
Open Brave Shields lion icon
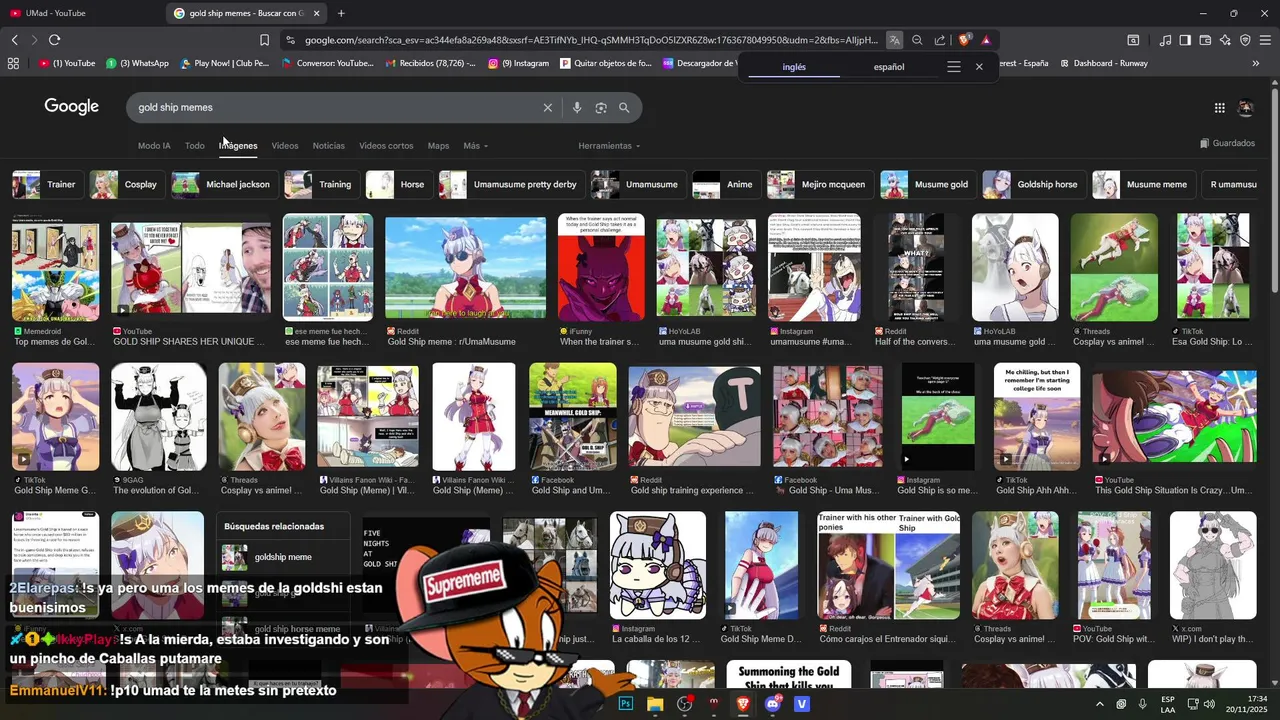(x=964, y=40)
